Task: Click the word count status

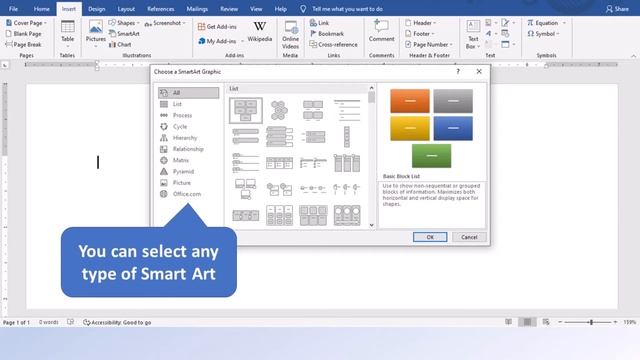Action: click(49, 322)
